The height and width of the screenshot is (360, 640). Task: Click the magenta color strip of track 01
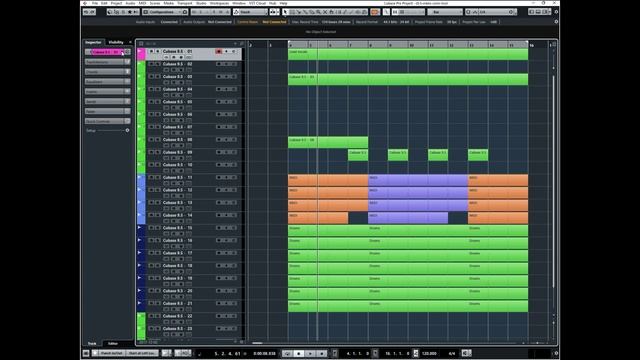(x=141, y=54)
